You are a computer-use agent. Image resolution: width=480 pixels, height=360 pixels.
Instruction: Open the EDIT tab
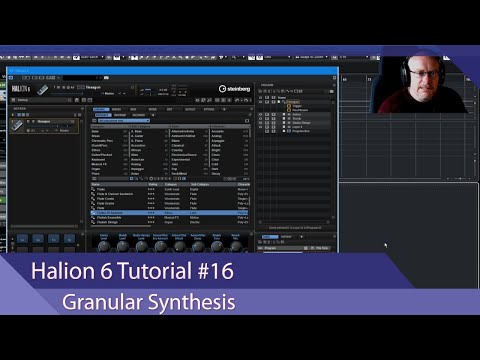(x=170, y=109)
